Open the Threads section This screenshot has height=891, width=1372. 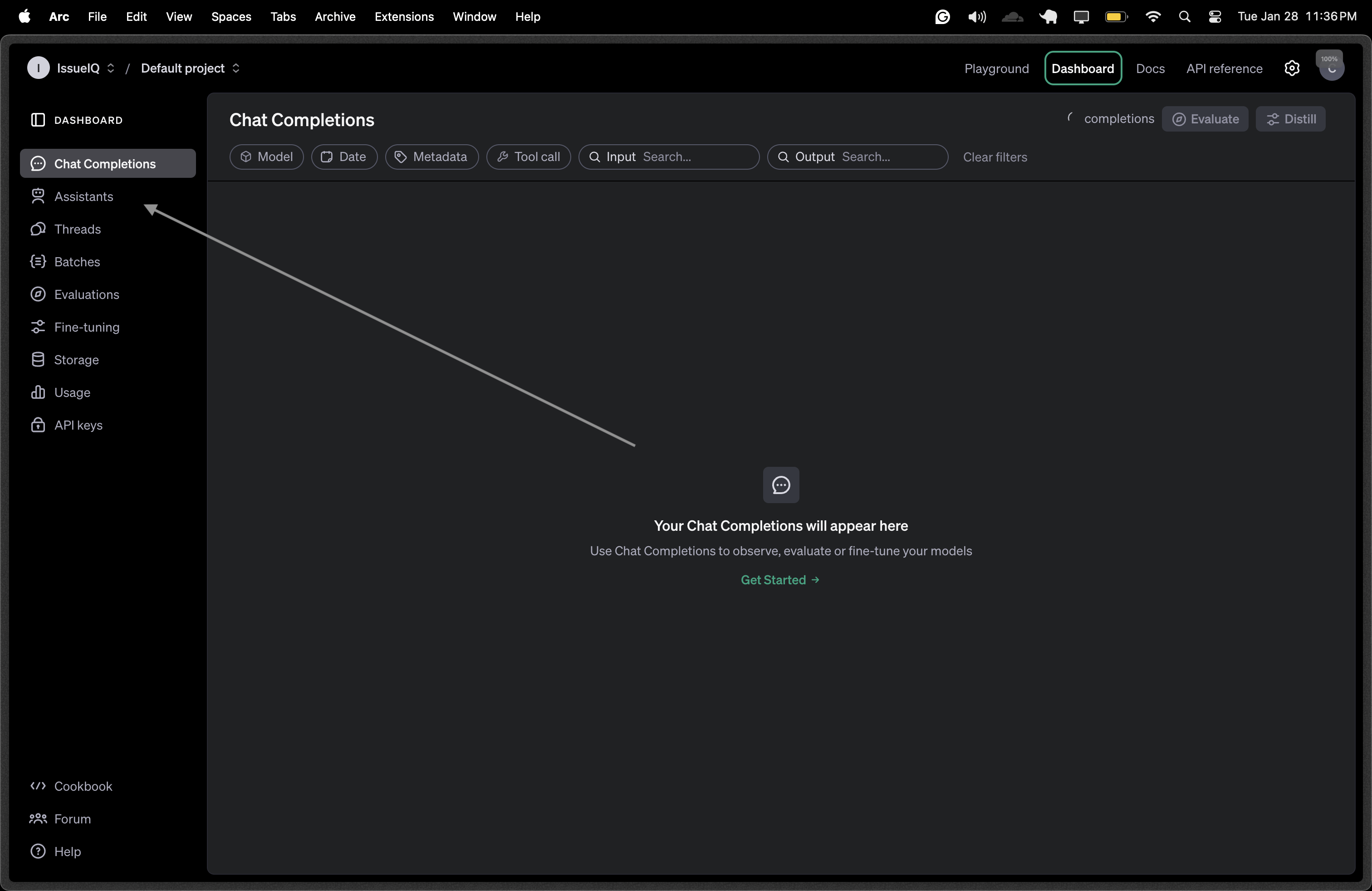[x=77, y=230]
